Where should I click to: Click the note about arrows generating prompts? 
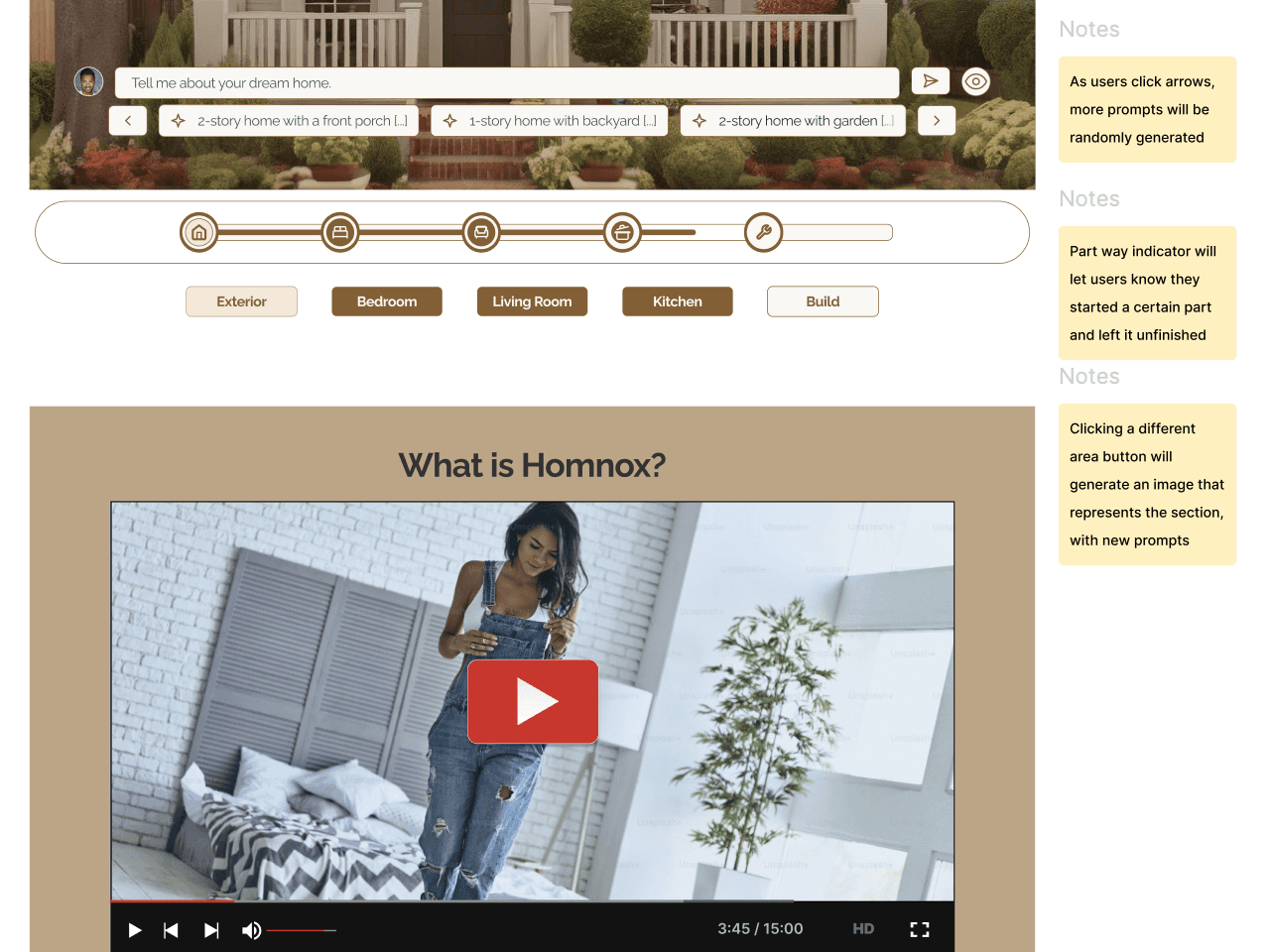coord(1147,109)
